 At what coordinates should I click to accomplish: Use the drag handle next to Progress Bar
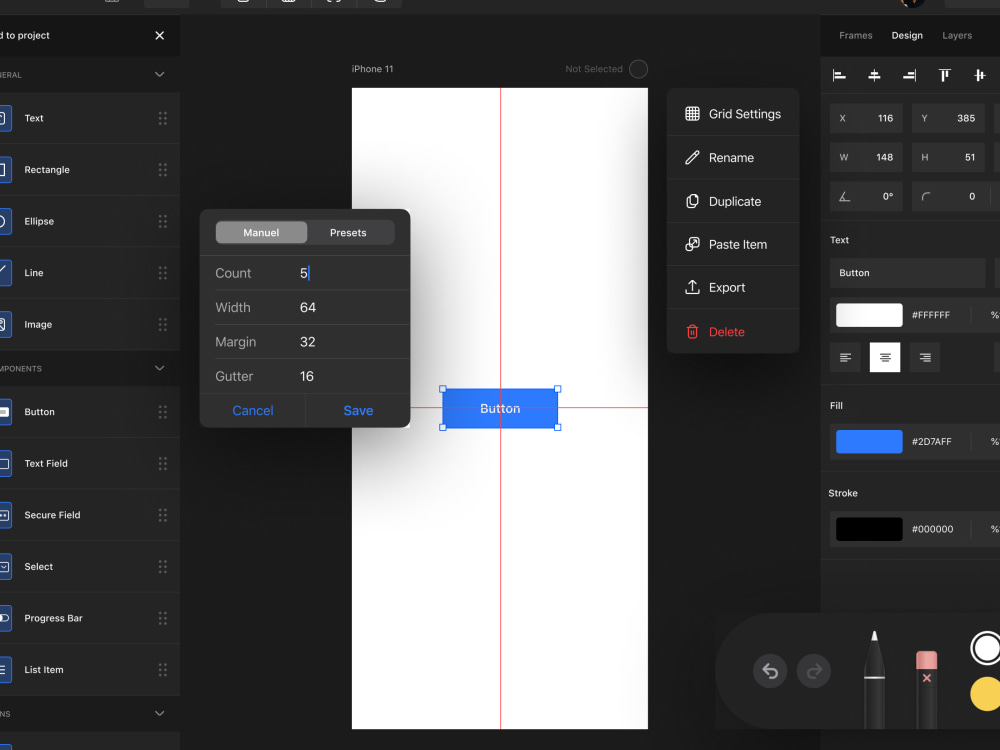coord(163,618)
